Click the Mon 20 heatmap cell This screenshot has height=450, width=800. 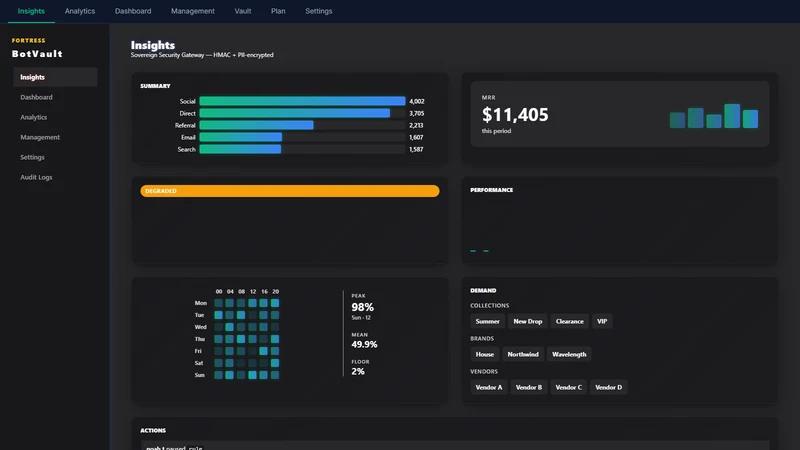point(275,303)
